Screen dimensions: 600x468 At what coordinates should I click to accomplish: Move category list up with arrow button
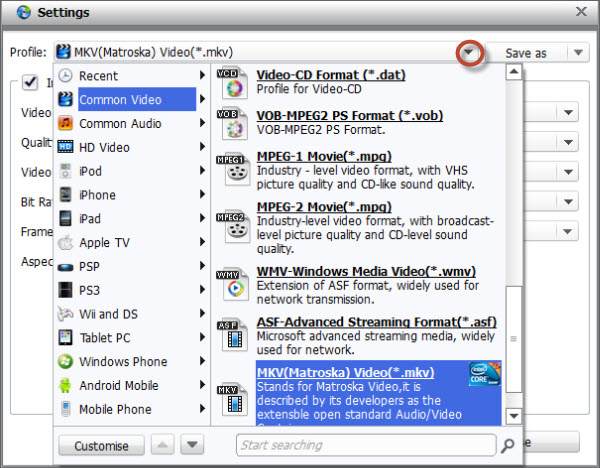tap(162, 445)
